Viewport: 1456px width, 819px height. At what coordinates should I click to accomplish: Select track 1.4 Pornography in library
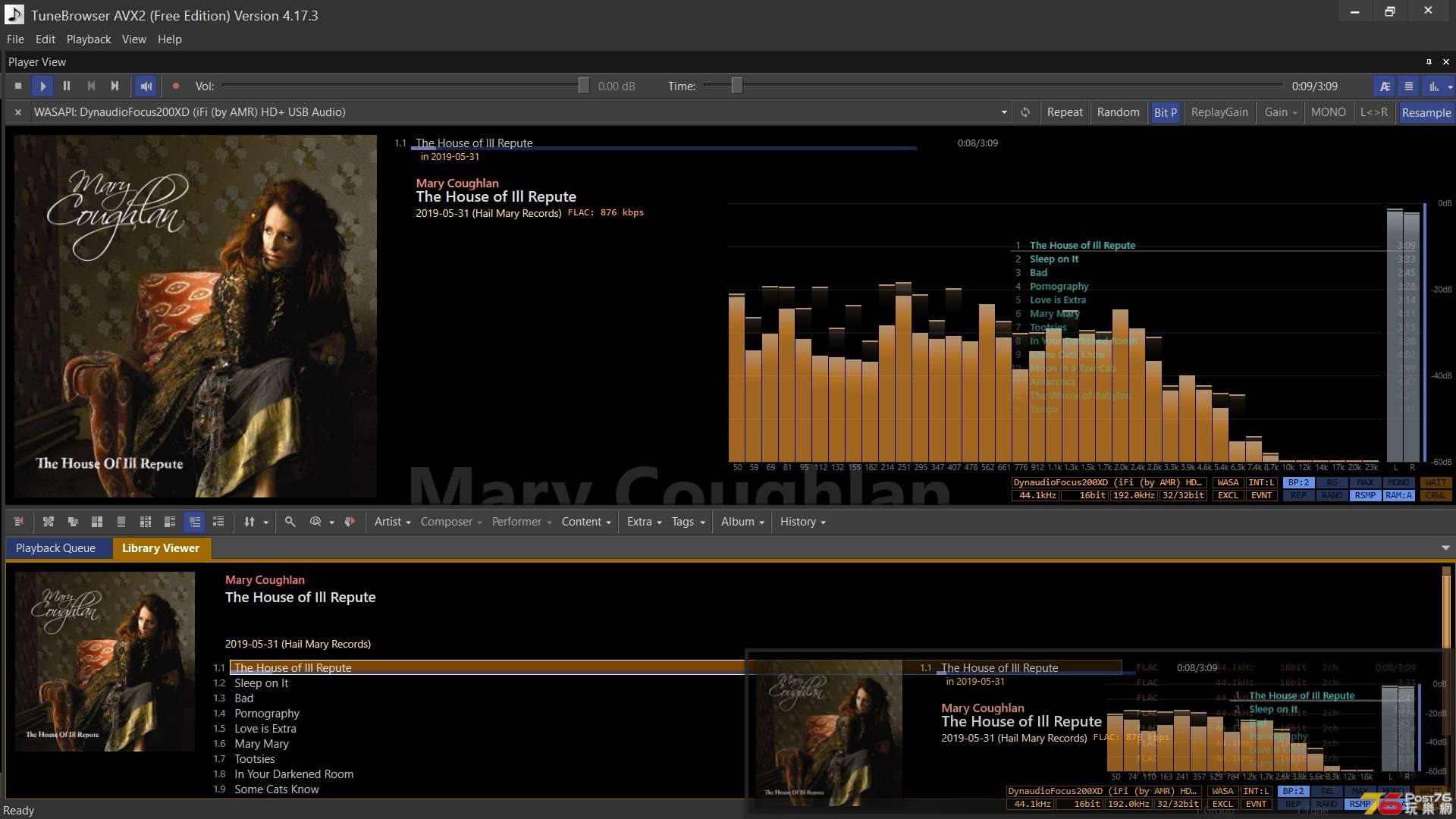[x=267, y=714]
